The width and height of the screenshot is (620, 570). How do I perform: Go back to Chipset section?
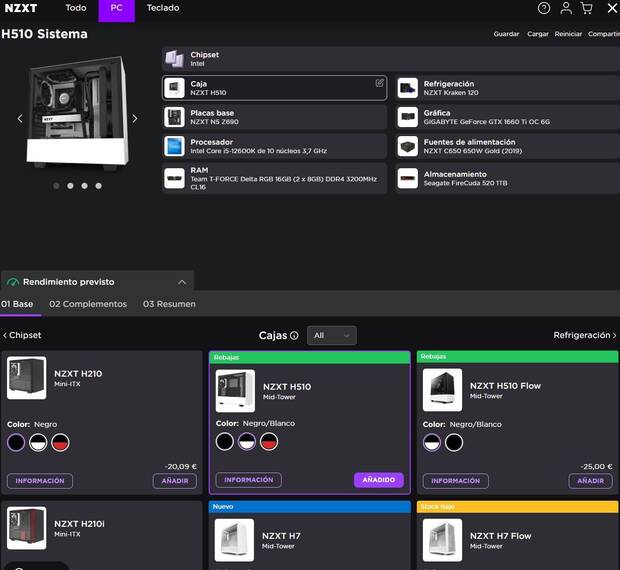[x=22, y=335]
